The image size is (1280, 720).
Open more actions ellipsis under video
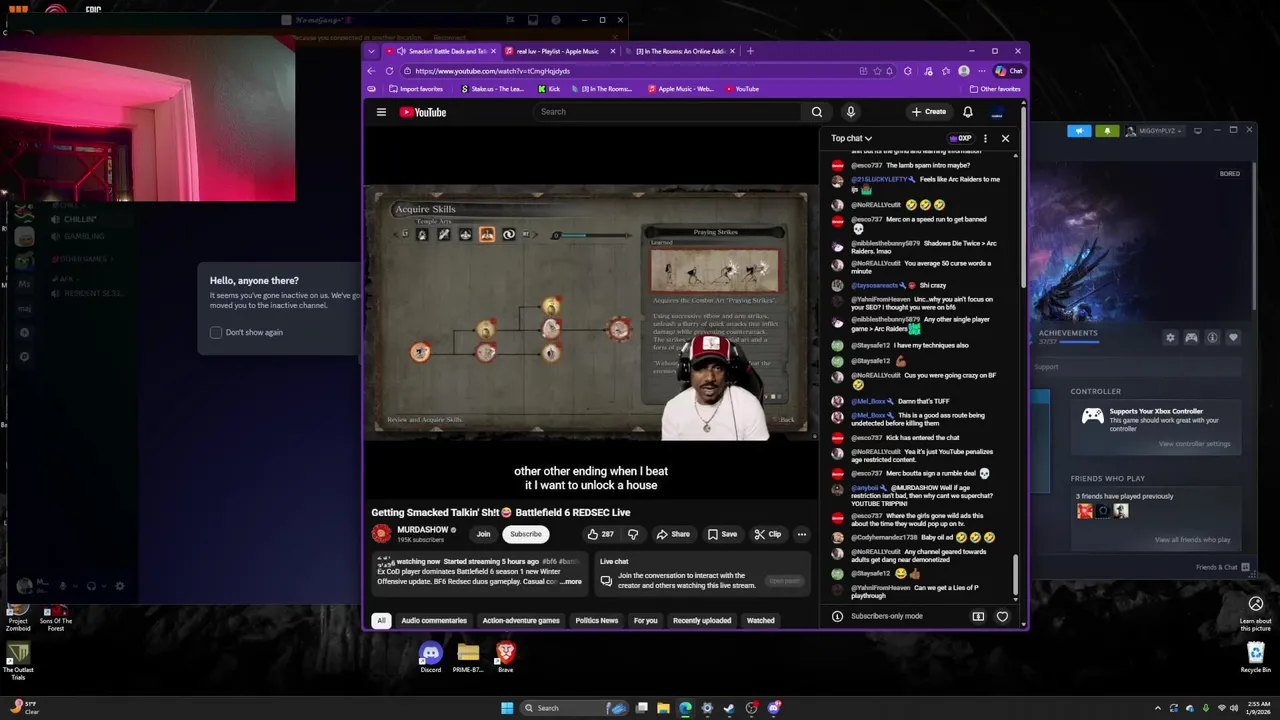tap(801, 534)
